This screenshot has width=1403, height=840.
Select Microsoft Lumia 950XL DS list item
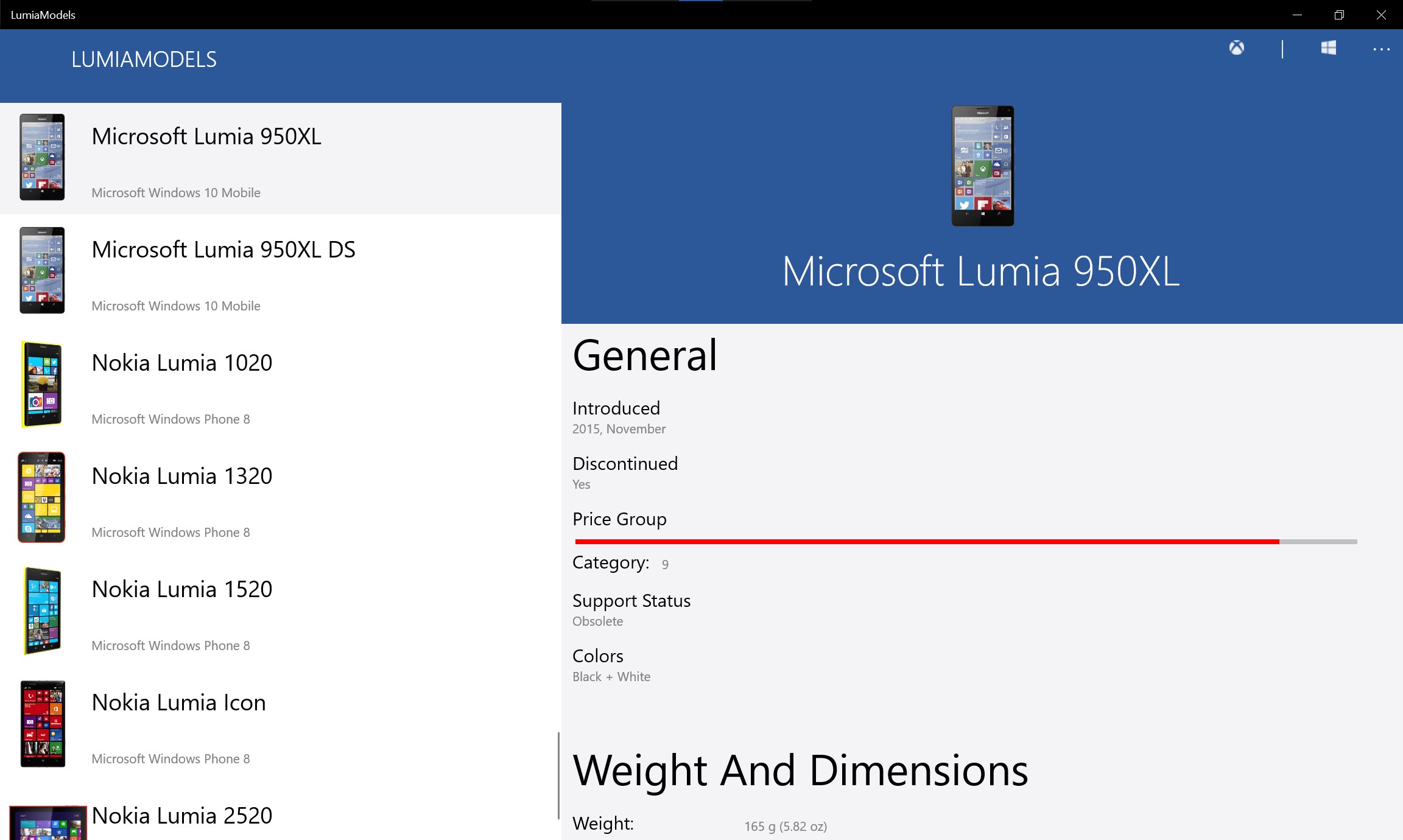[281, 271]
